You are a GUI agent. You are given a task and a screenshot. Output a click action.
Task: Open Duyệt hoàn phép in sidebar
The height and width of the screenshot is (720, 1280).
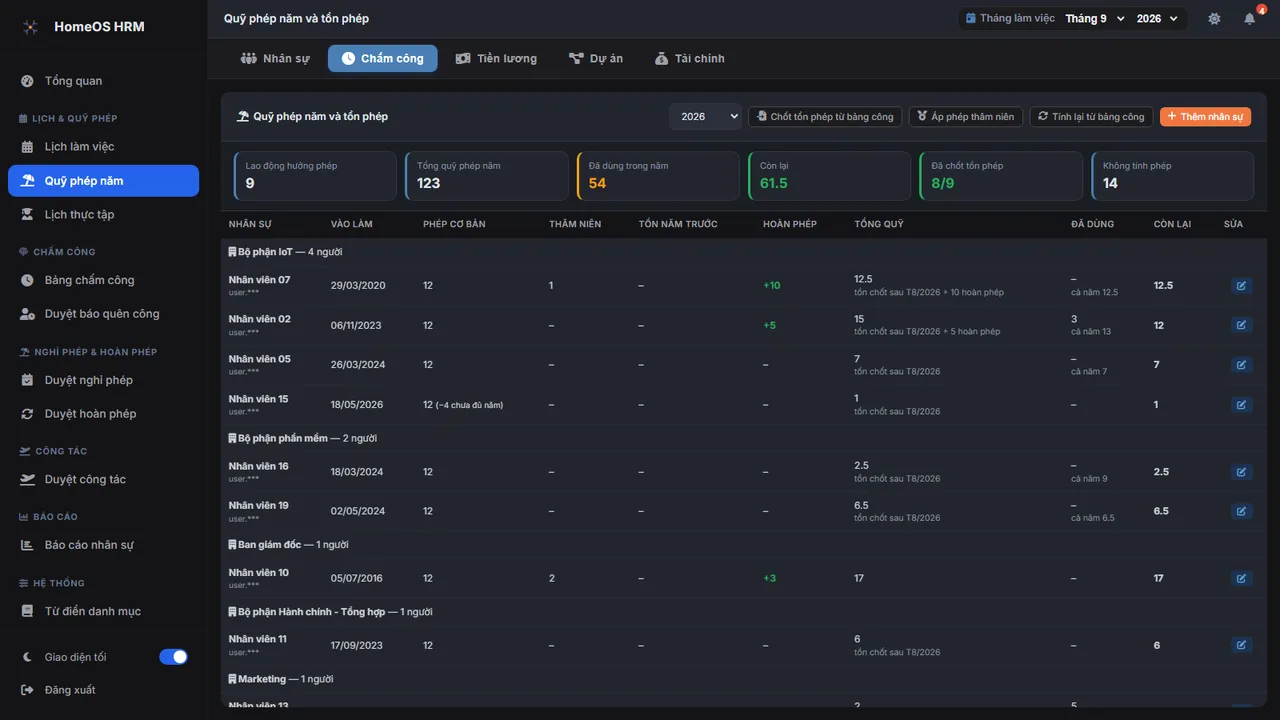coord(104,414)
